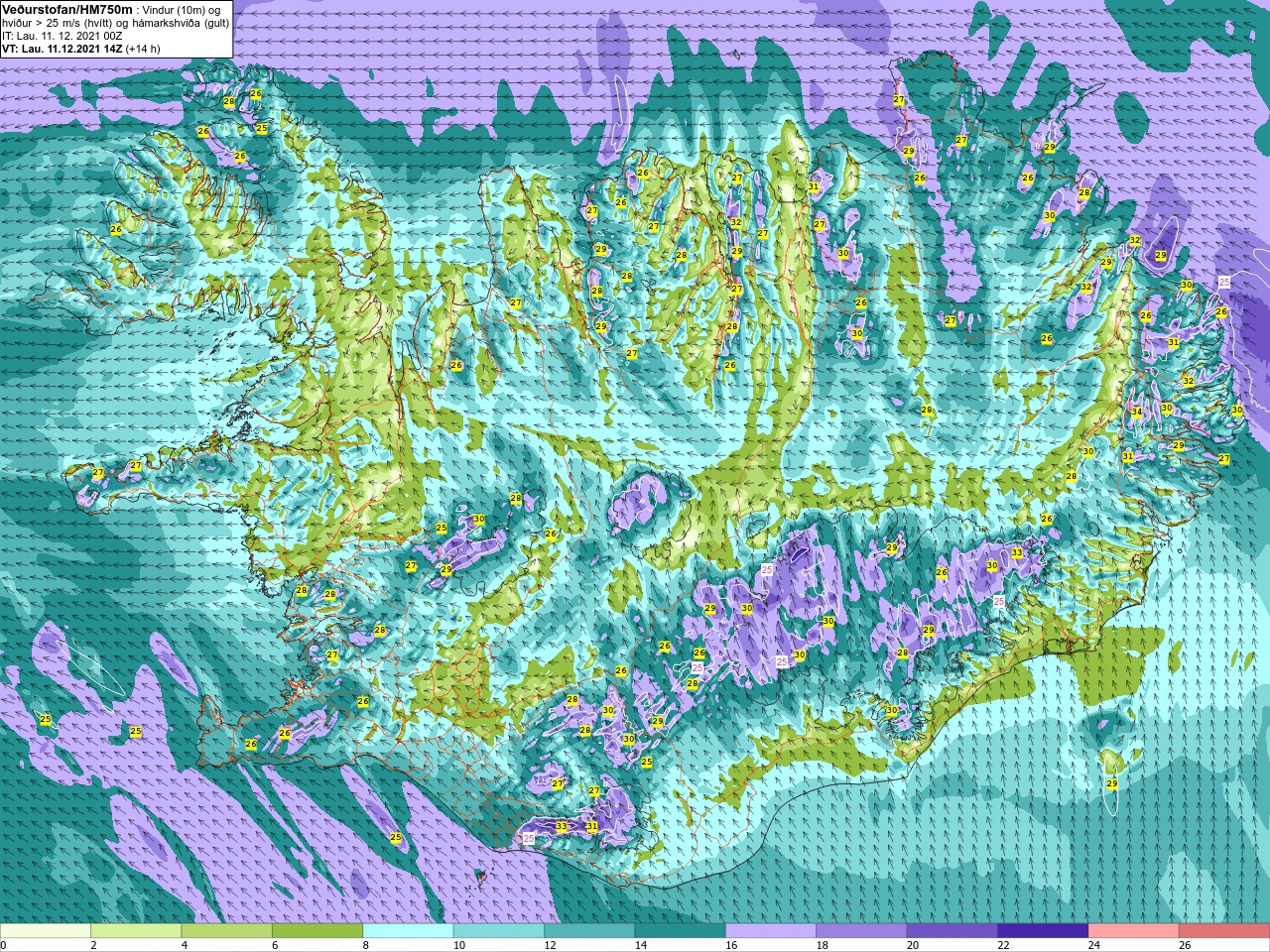This screenshot has width=1270, height=952.
Task: Click the '8' tick label on the legend
Action: (365, 945)
